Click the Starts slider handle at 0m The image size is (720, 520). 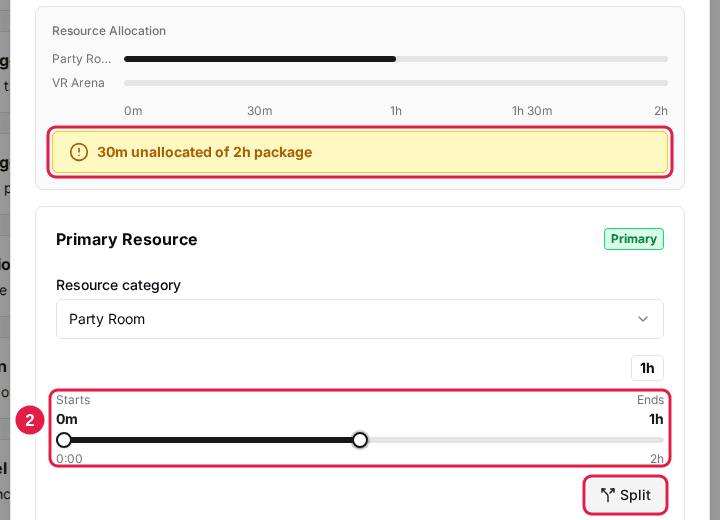64,440
